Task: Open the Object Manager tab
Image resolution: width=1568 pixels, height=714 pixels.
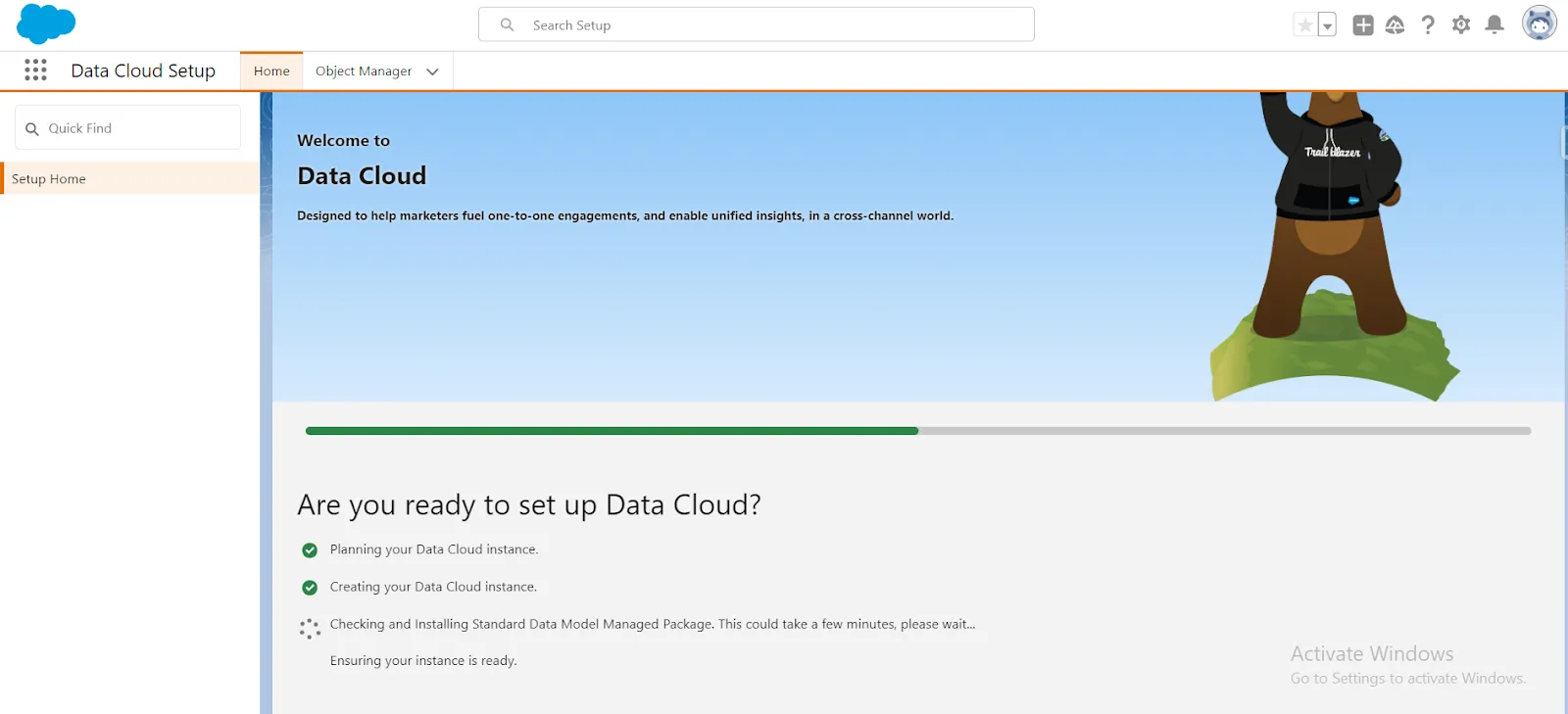Action: 363,71
